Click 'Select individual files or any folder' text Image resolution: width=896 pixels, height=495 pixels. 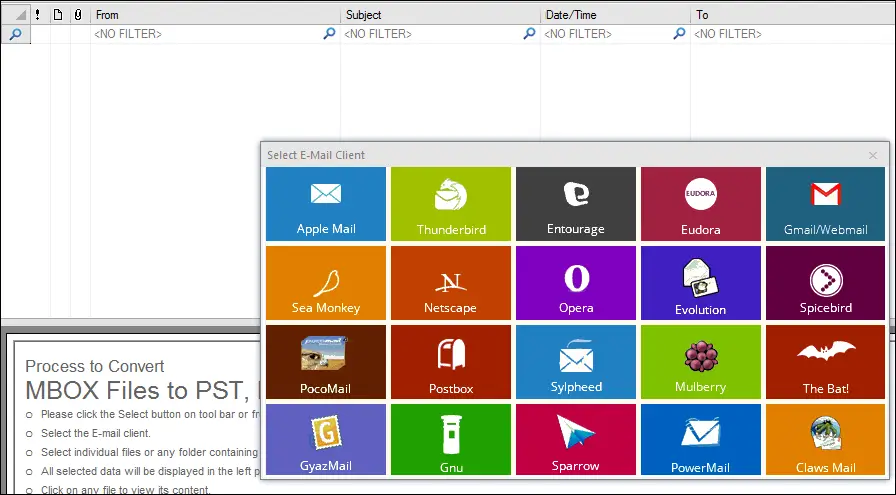(150, 452)
